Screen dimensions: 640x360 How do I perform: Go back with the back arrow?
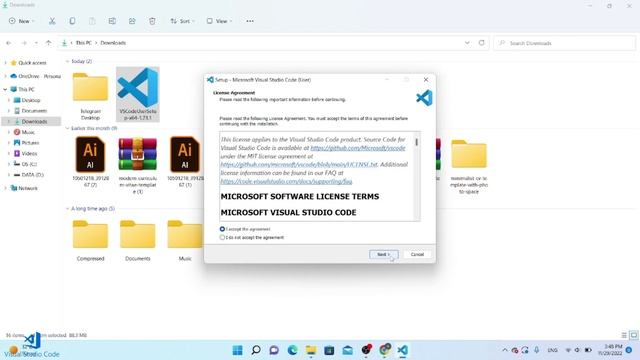9,43
